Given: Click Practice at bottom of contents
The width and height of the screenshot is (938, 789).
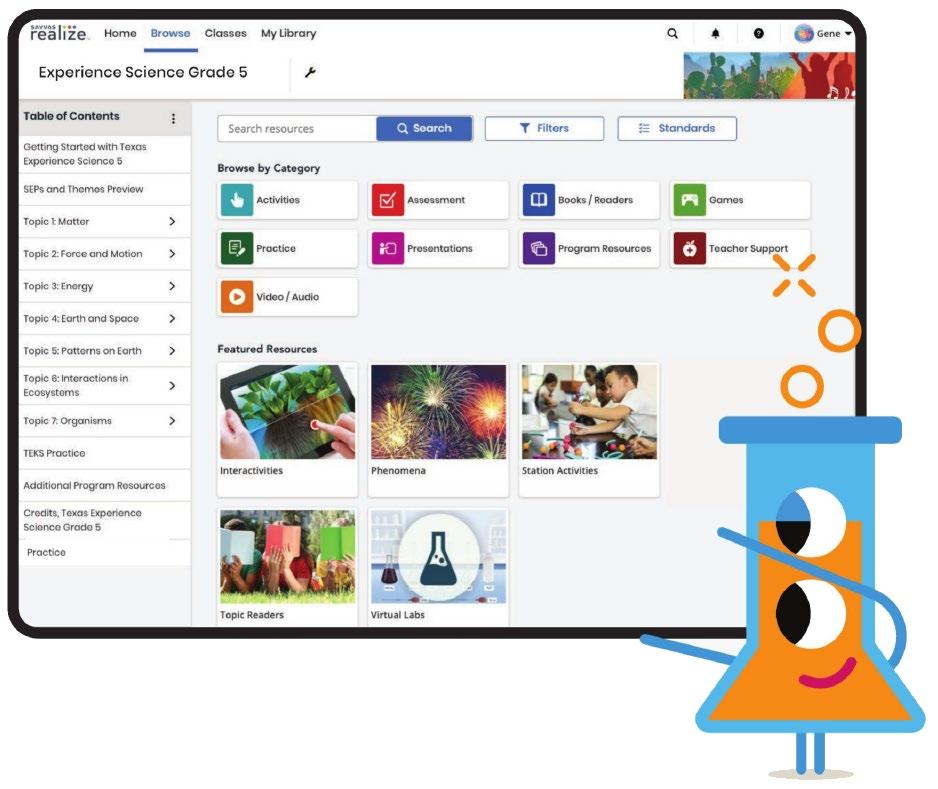Looking at the screenshot, I should [x=46, y=553].
